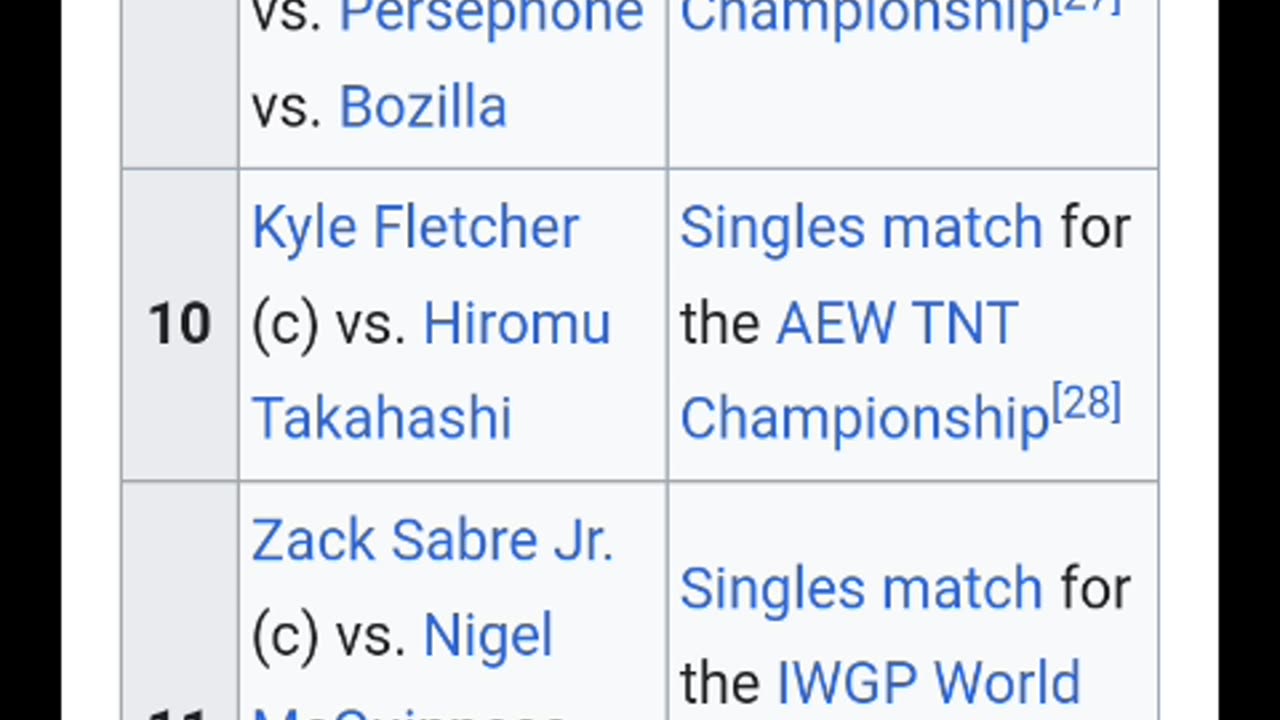The width and height of the screenshot is (1280, 720).
Task: Open the Zack Sabre Jr. link
Action: pos(432,541)
